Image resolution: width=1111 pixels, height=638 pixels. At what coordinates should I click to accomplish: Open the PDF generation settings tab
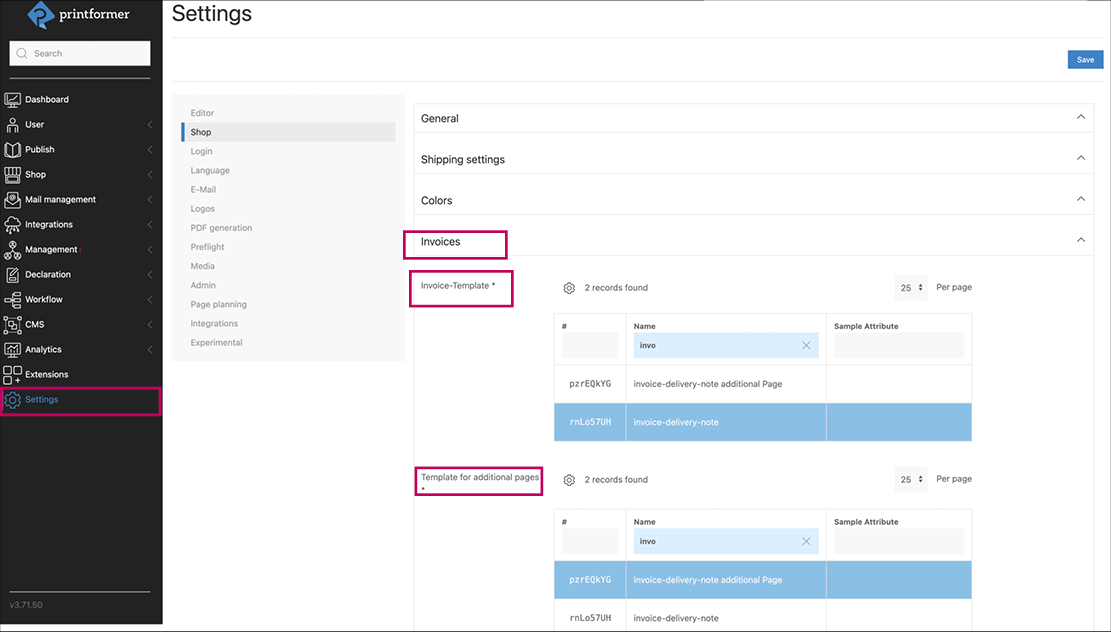click(x=221, y=228)
